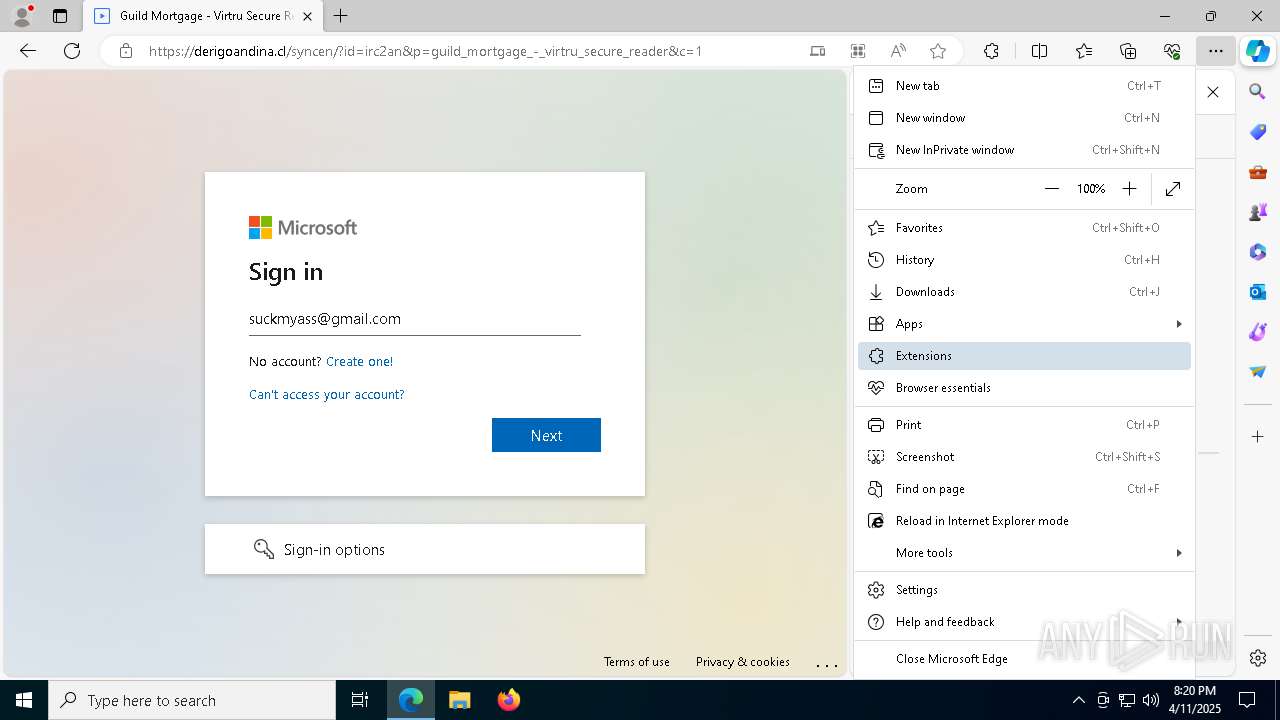Open Settings from the menu
The image size is (1280, 720).
click(1024, 590)
